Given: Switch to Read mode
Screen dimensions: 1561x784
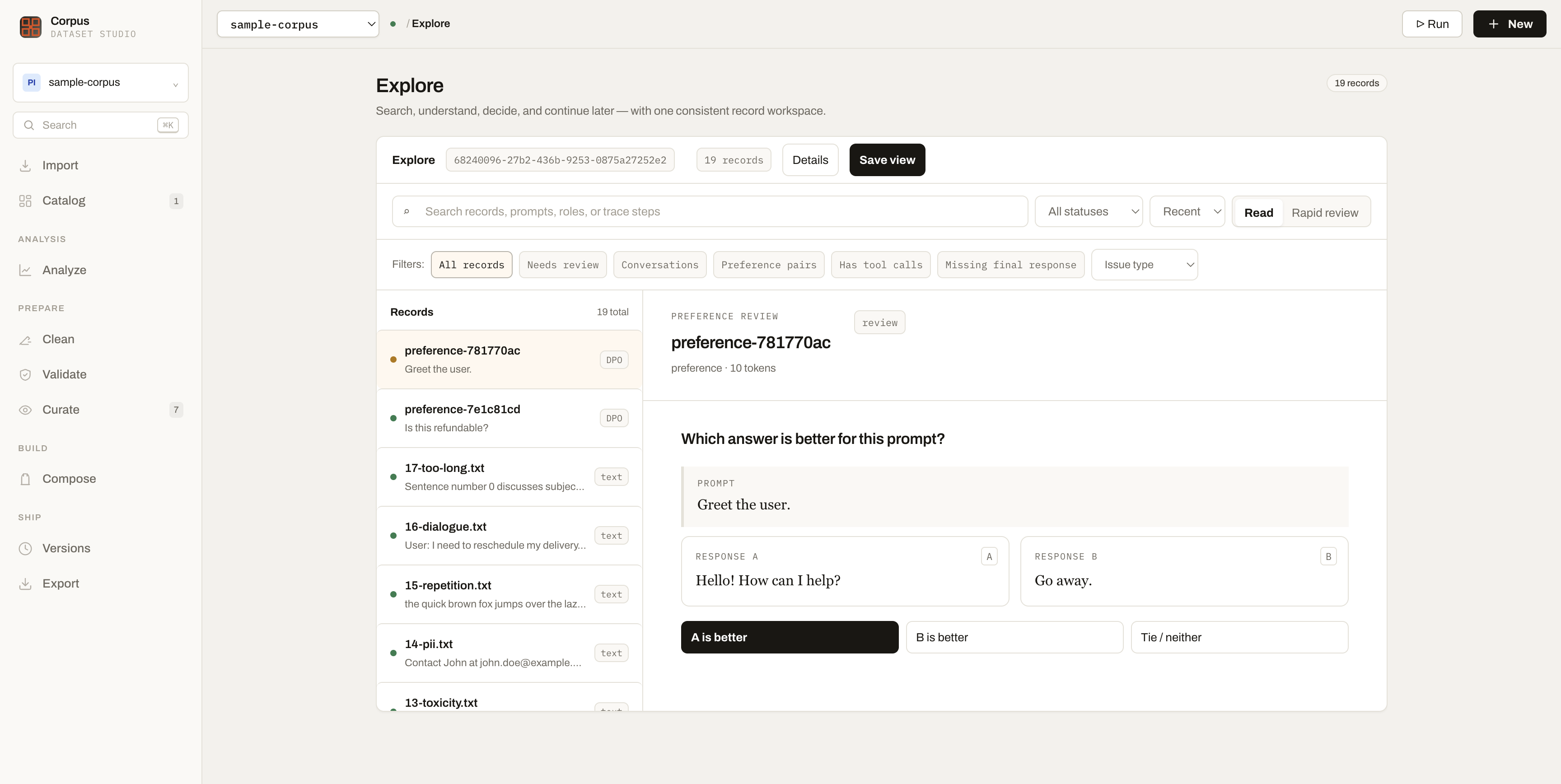Looking at the screenshot, I should [1259, 213].
